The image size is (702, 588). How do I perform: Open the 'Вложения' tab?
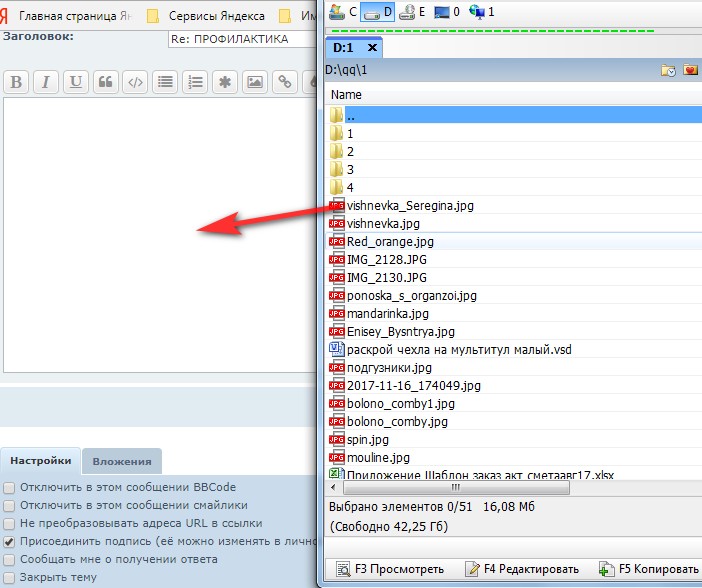122,461
